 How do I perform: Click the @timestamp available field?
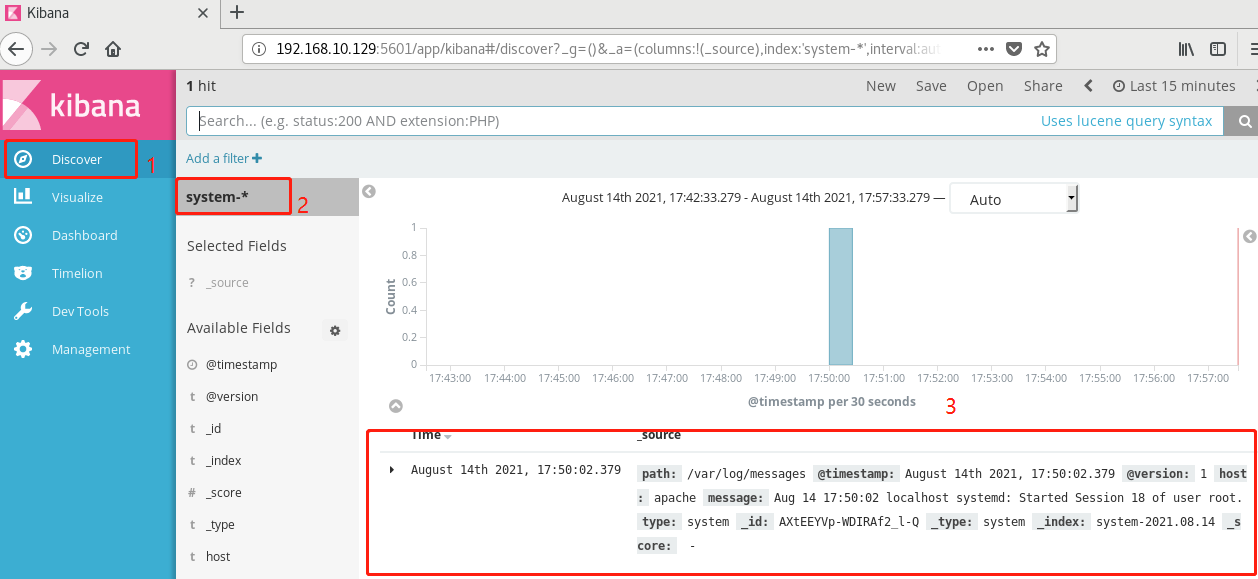[241, 365]
